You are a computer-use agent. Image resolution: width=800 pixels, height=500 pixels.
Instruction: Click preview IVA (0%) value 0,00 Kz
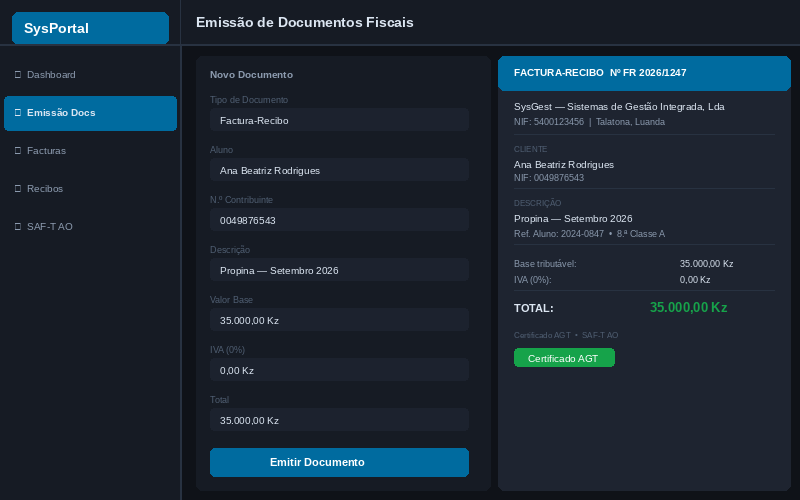(x=695, y=280)
